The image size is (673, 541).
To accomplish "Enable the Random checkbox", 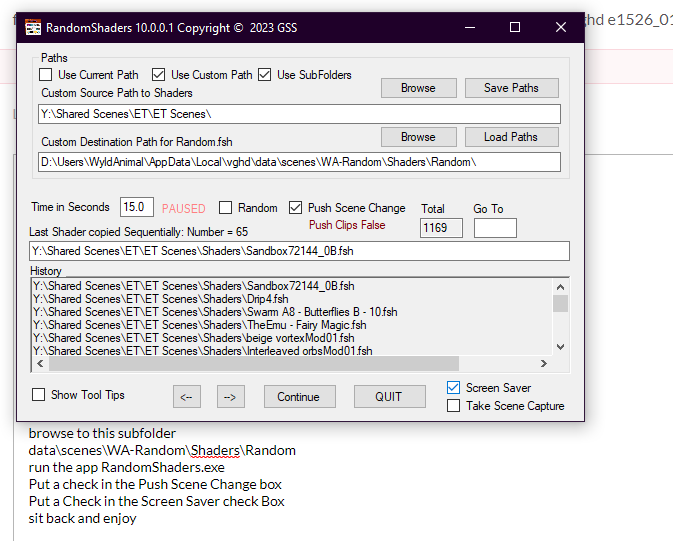I will (226, 208).
